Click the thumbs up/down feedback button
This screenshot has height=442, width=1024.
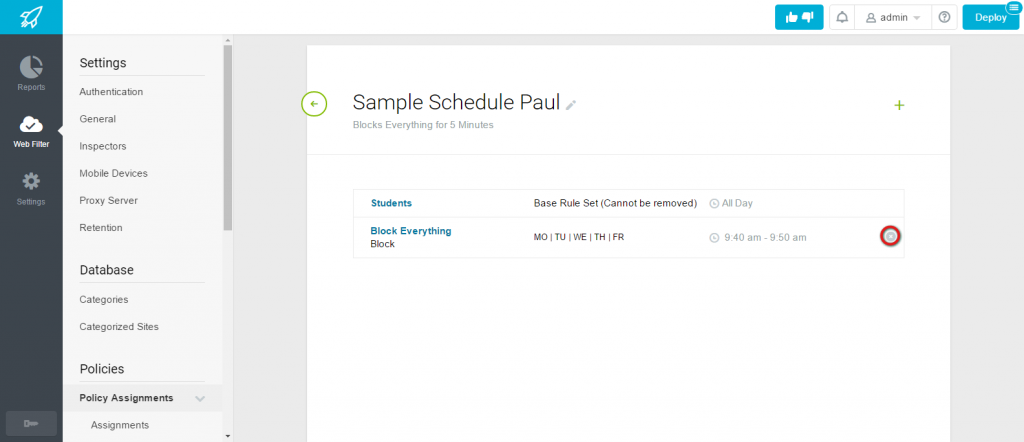coord(799,17)
